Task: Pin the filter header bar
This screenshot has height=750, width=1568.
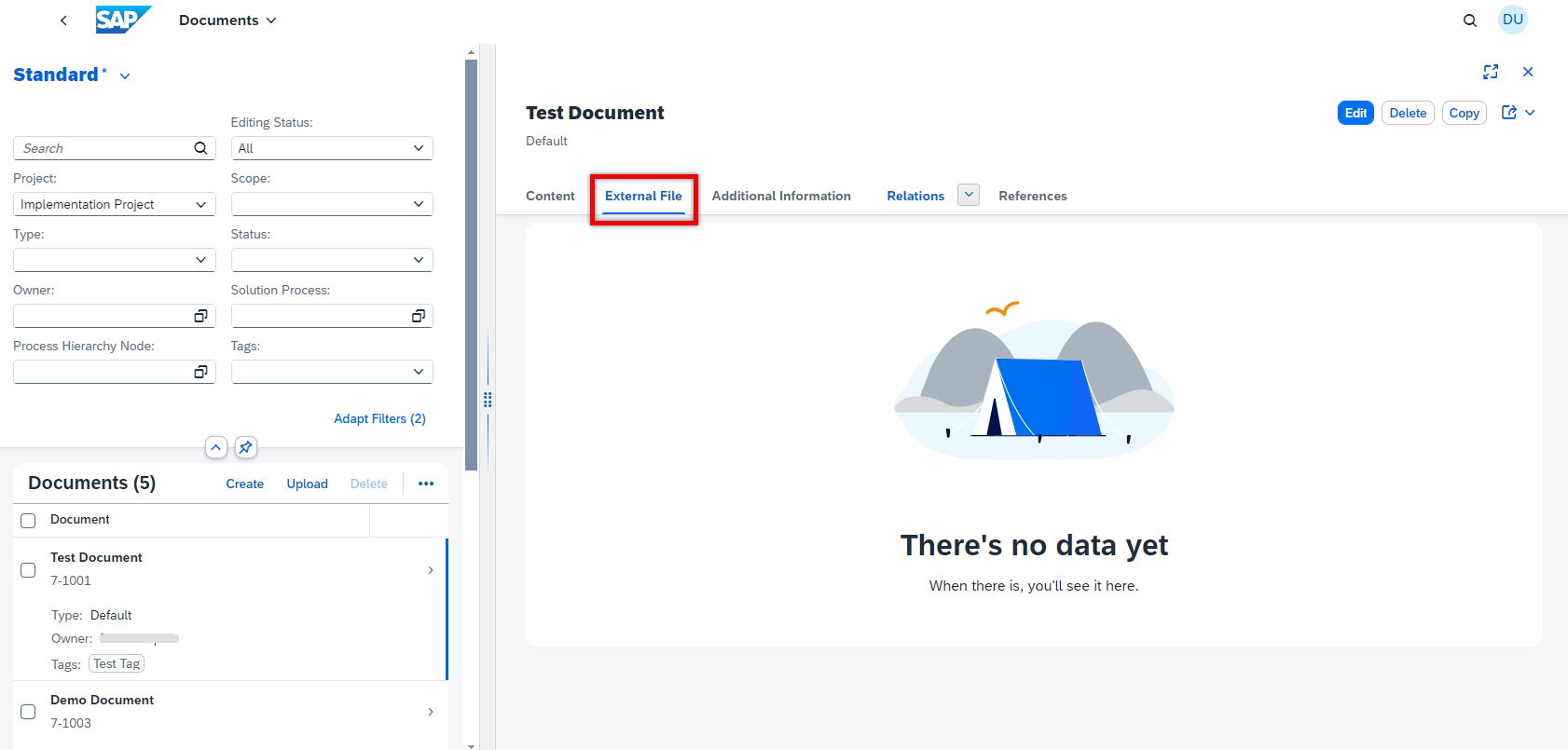Action: coord(245,447)
